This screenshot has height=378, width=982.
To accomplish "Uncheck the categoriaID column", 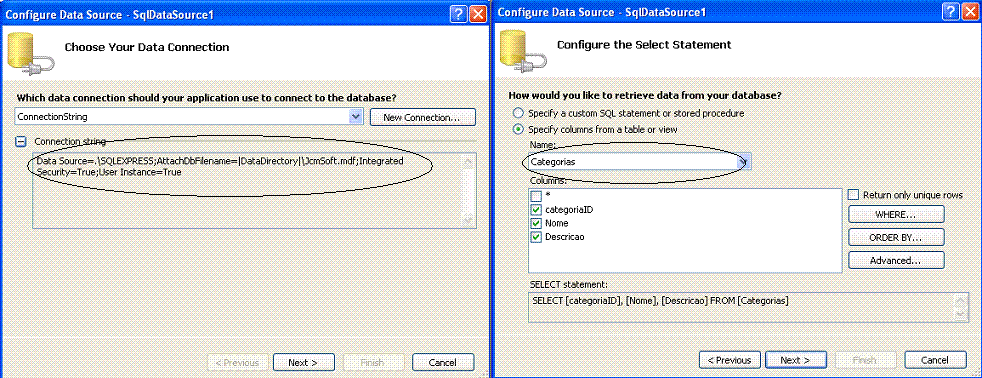I will 536,210.
